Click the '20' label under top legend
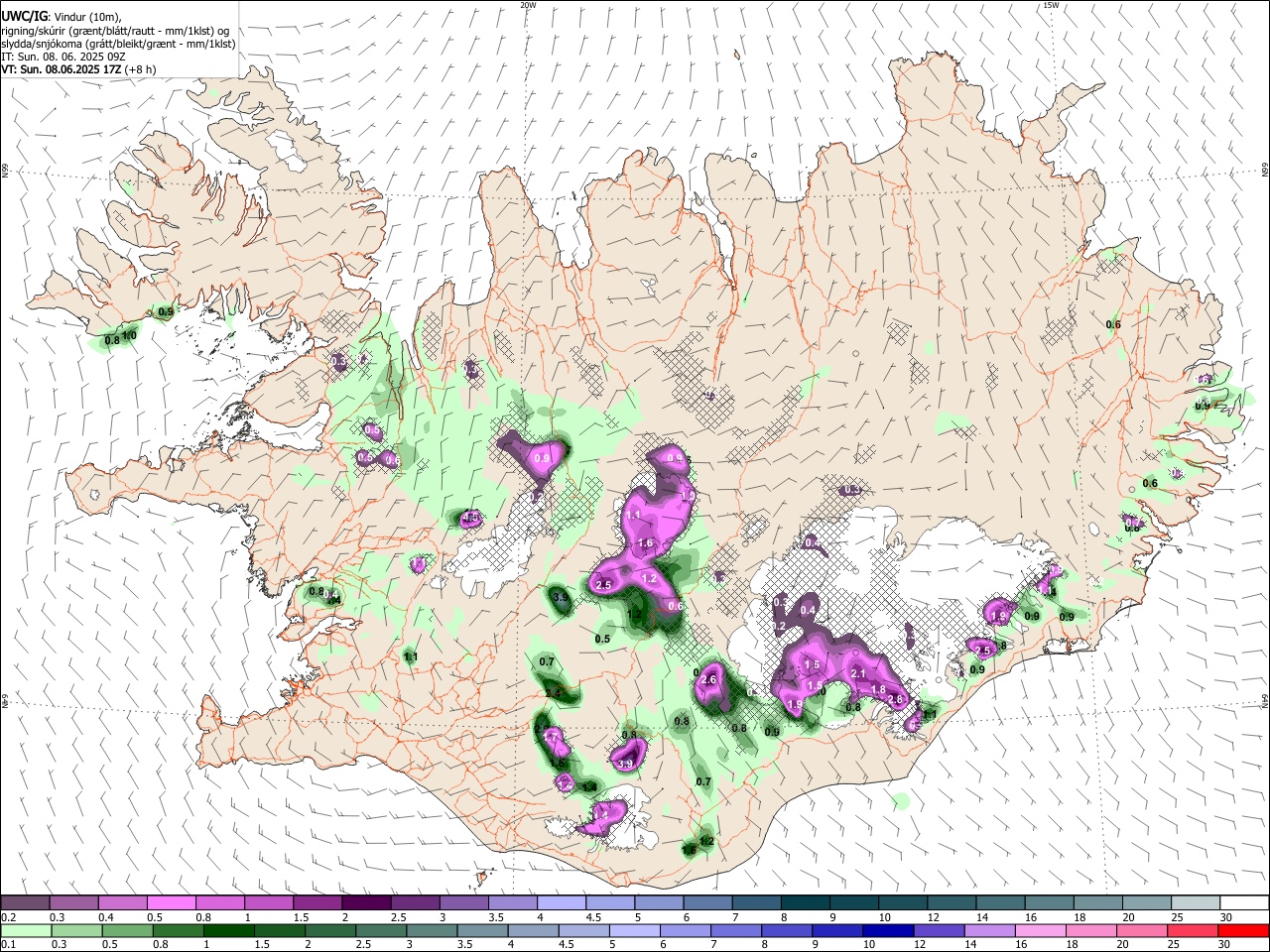 tap(1128, 917)
